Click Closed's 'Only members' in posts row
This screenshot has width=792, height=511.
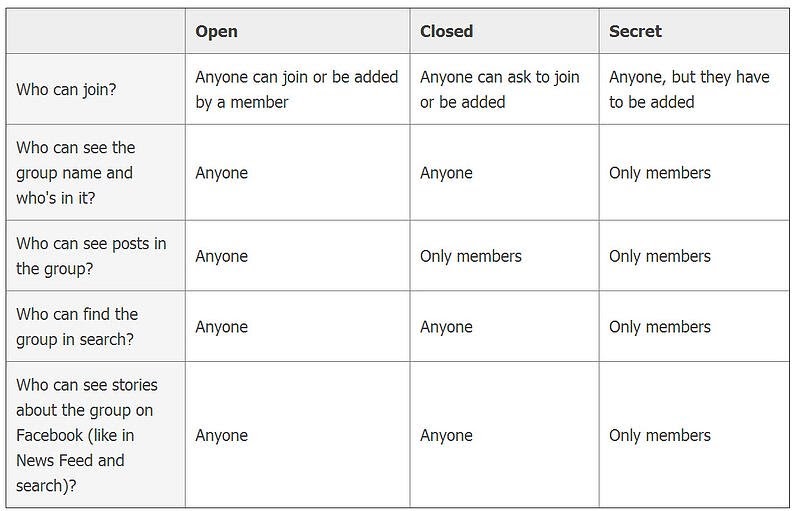pos(470,256)
